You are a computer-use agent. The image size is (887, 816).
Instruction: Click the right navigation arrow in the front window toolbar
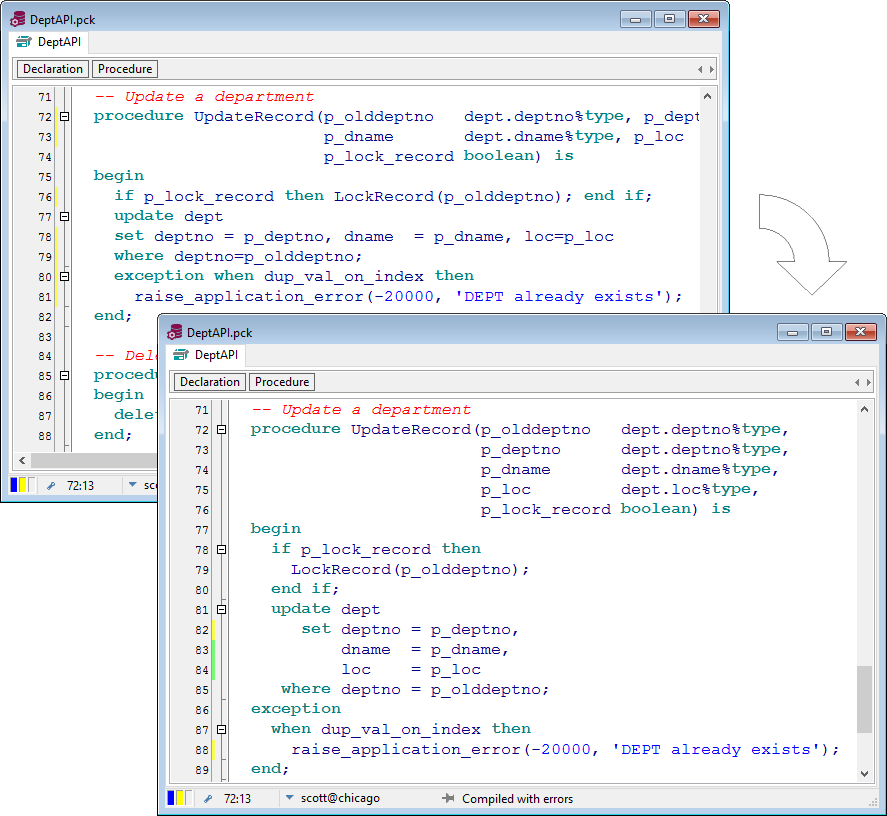pyautogui.click(x=869, y=383)
